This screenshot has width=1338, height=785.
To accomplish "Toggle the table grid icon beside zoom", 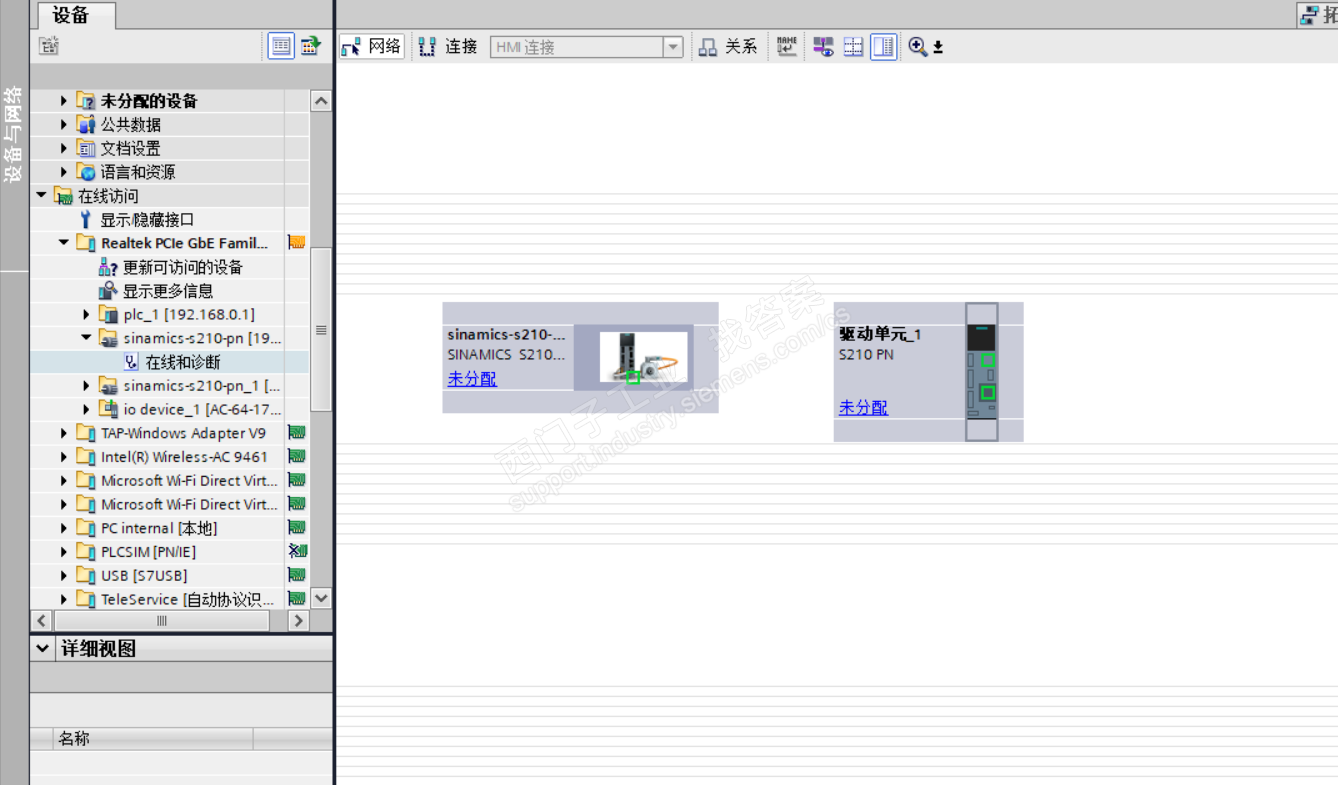I will pos(853,46).
